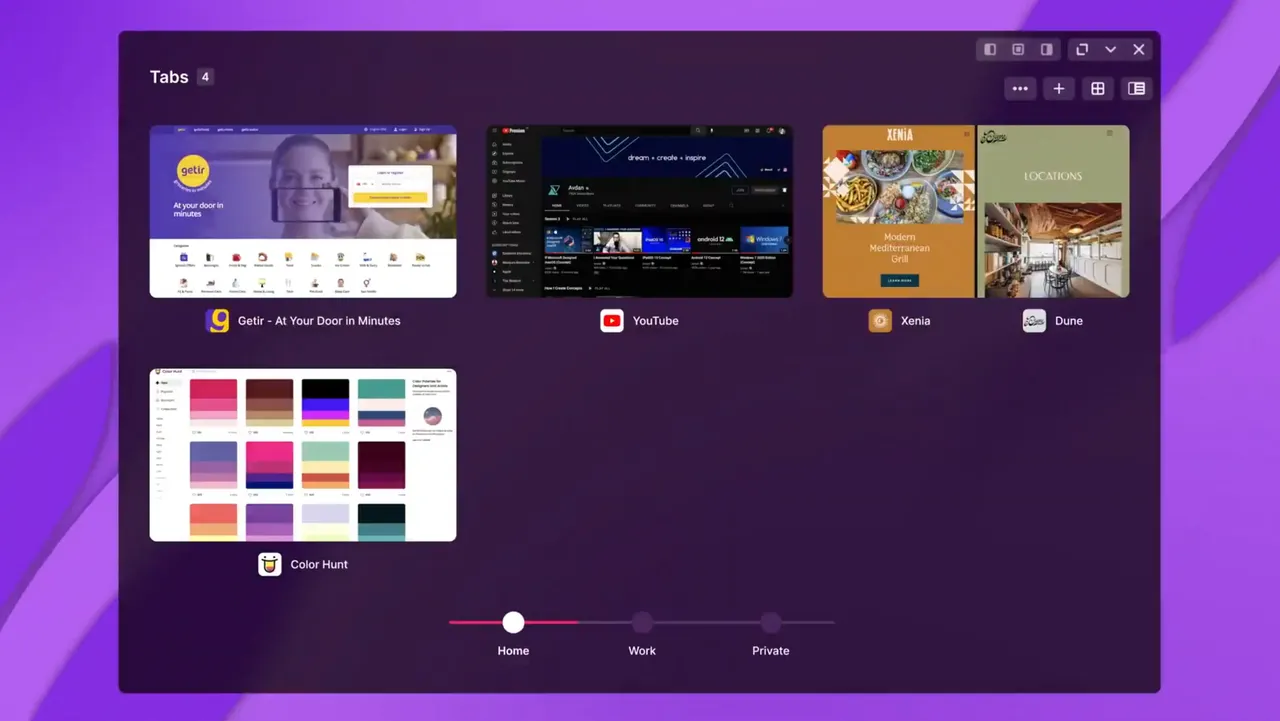Switch to the Work workspace label
The width and height of the screenshot is (1280, 721).
642,650
